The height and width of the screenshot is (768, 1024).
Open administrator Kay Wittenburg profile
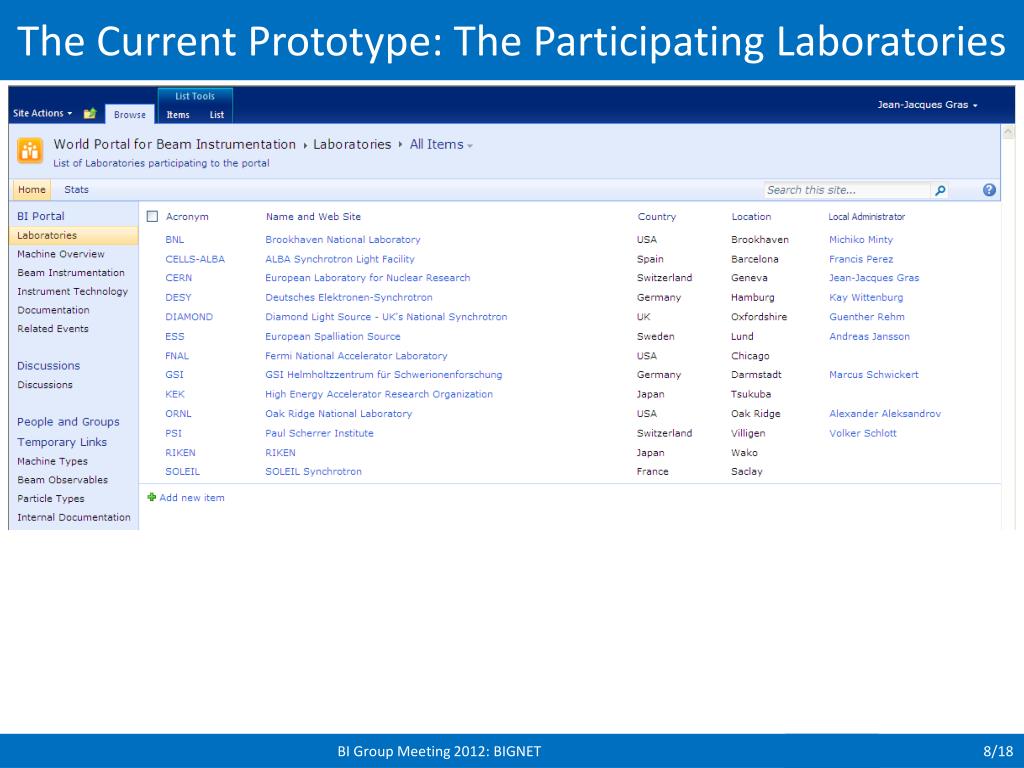click(x=866, y=297)
